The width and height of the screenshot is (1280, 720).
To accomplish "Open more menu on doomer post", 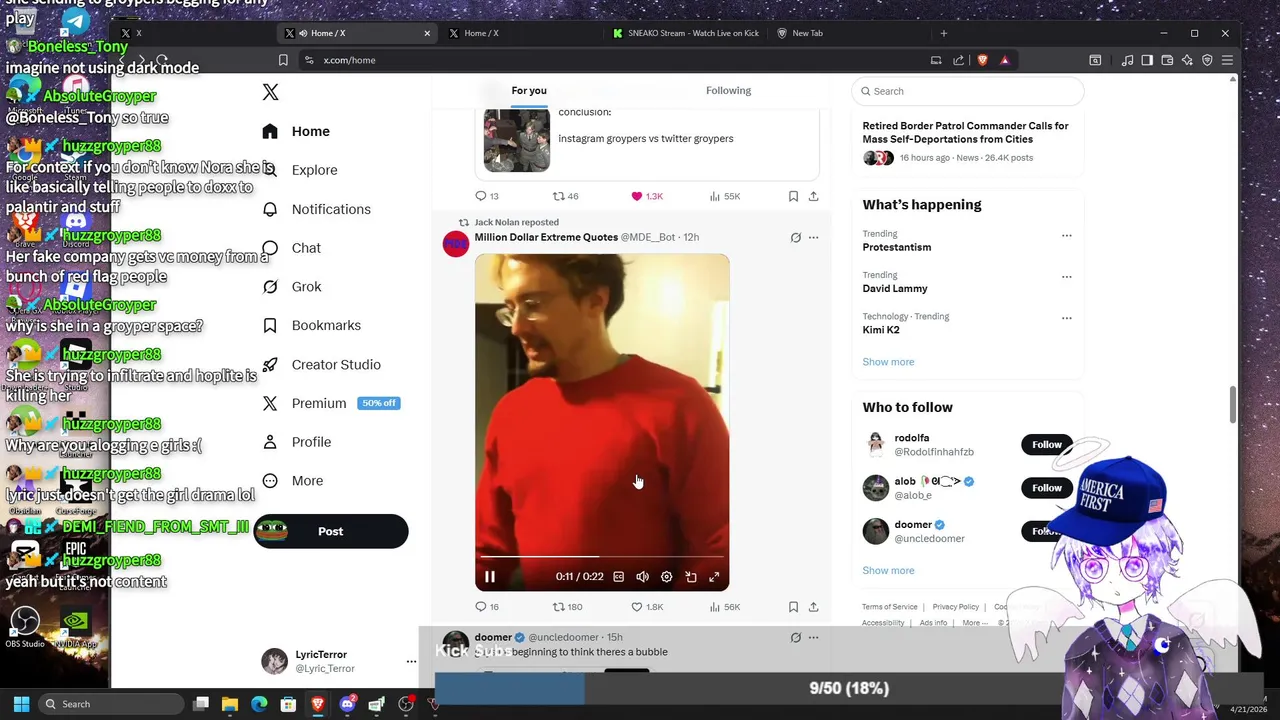I will pyautogui.click(x=813, y=637).
